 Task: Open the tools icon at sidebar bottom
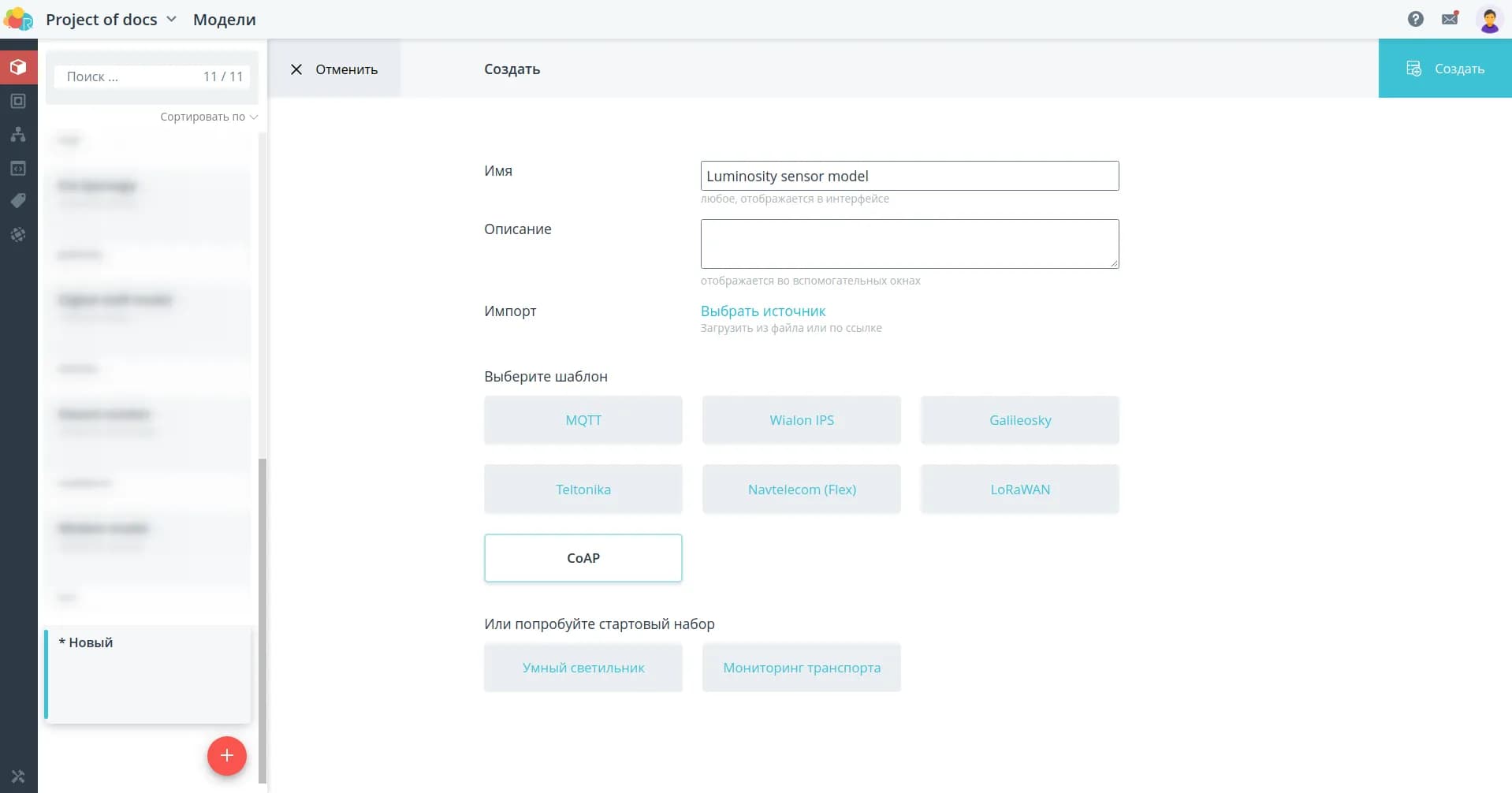tap(18, 776)
